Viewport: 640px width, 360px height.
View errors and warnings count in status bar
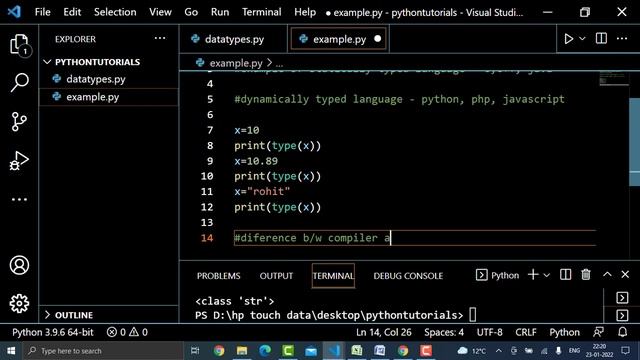pos(127,332)
